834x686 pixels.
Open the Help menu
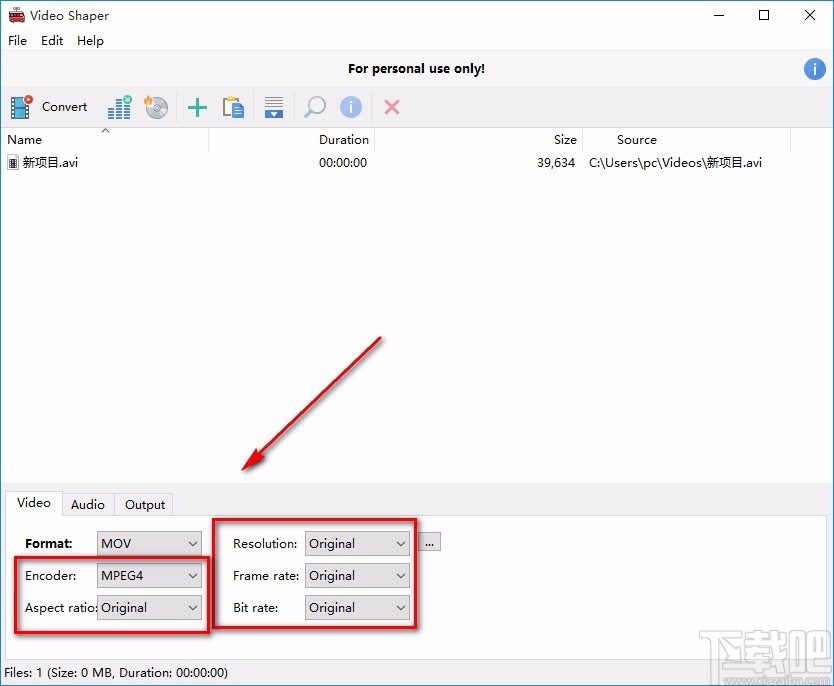(90, 41)
